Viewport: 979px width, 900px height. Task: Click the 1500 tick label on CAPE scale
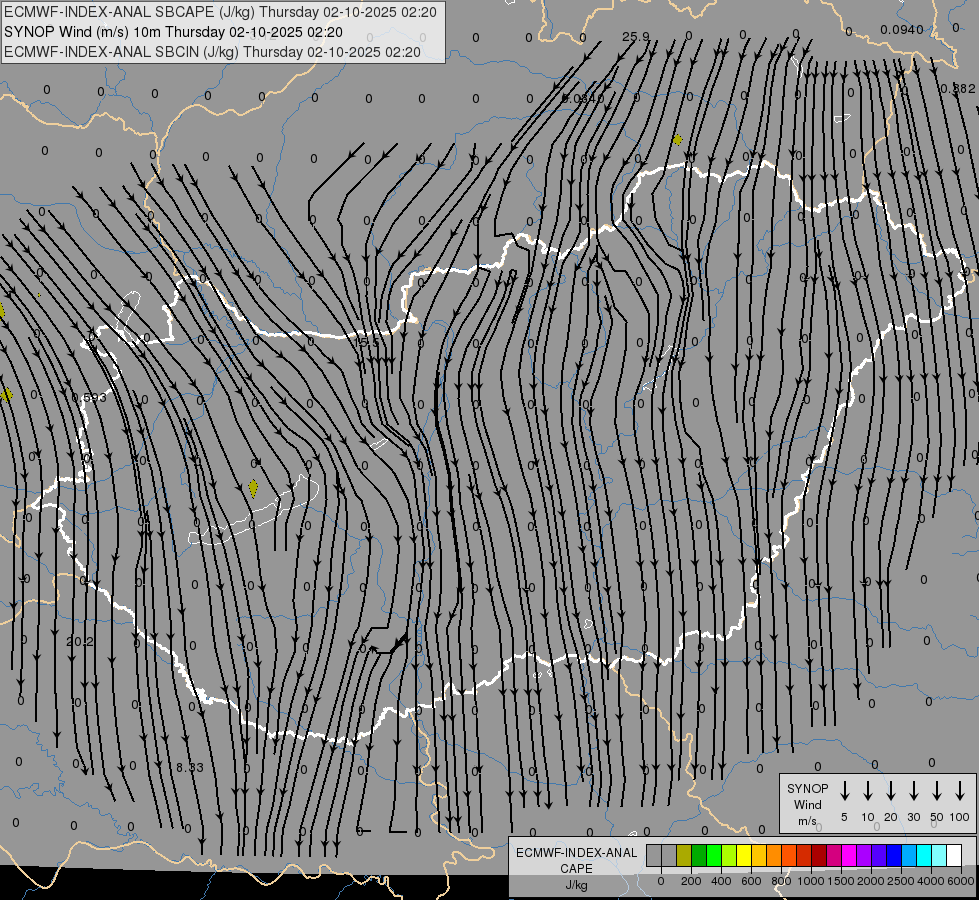click(841, 881)
